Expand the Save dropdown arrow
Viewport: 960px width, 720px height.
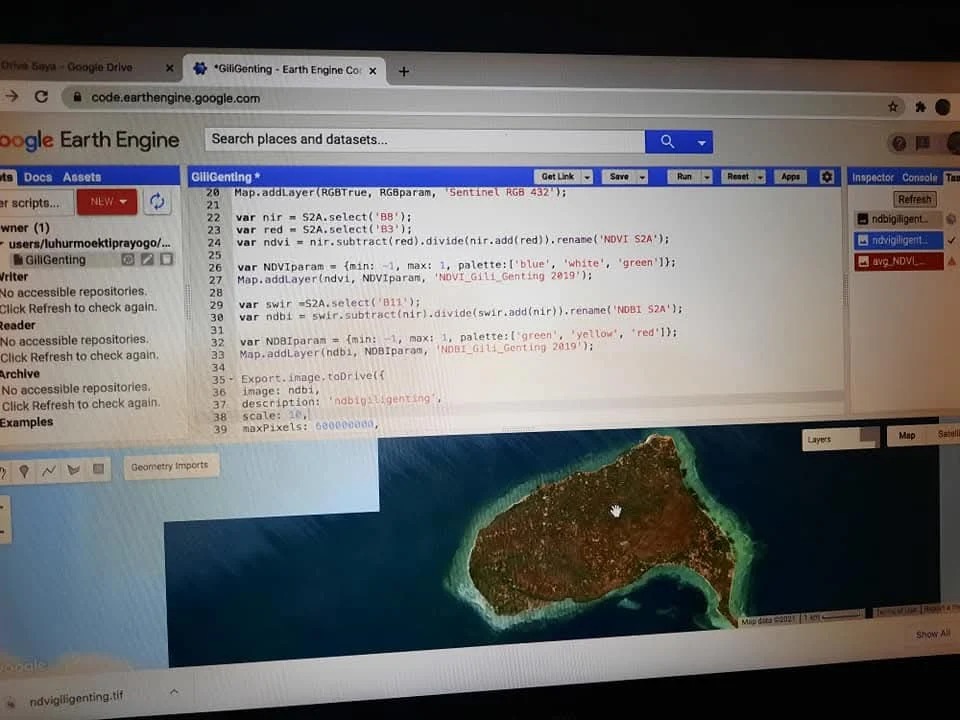click(x=642, y=178)
